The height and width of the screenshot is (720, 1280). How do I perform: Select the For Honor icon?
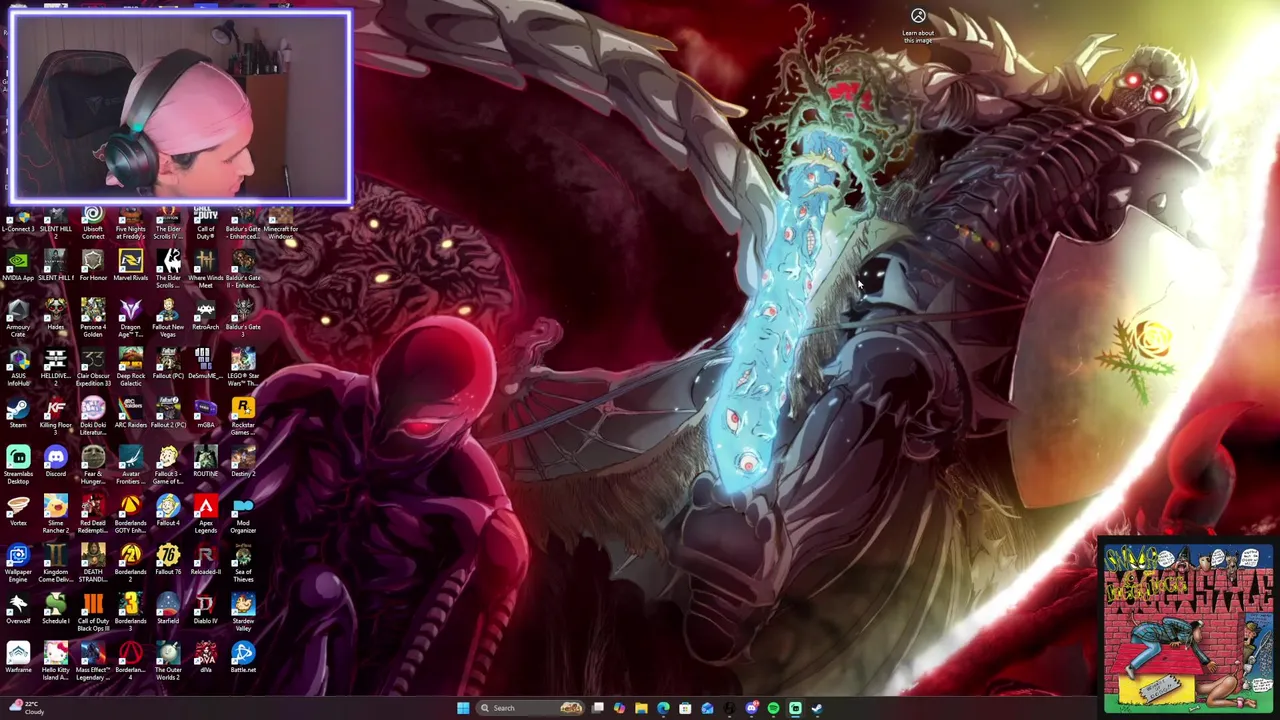[93, 266]
